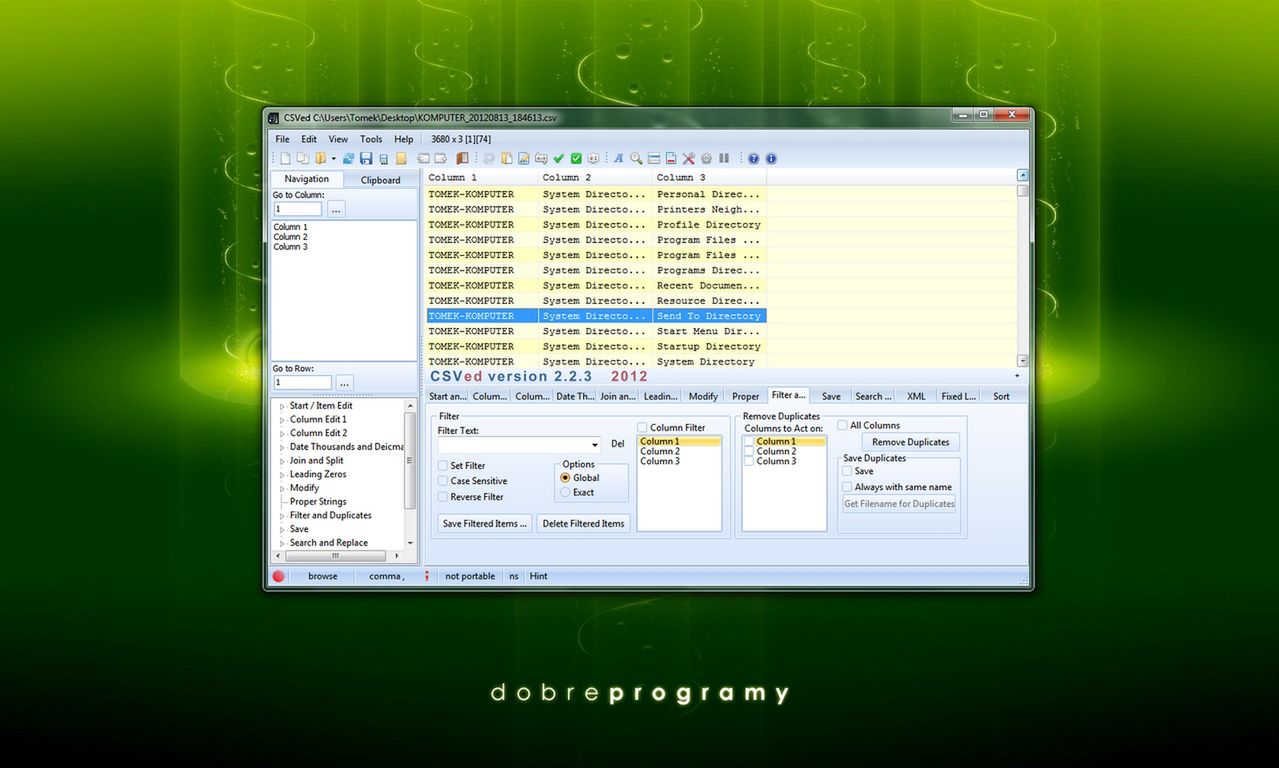Enable Always with same name checkbox

pyautogui.click(x=847, y=487)
